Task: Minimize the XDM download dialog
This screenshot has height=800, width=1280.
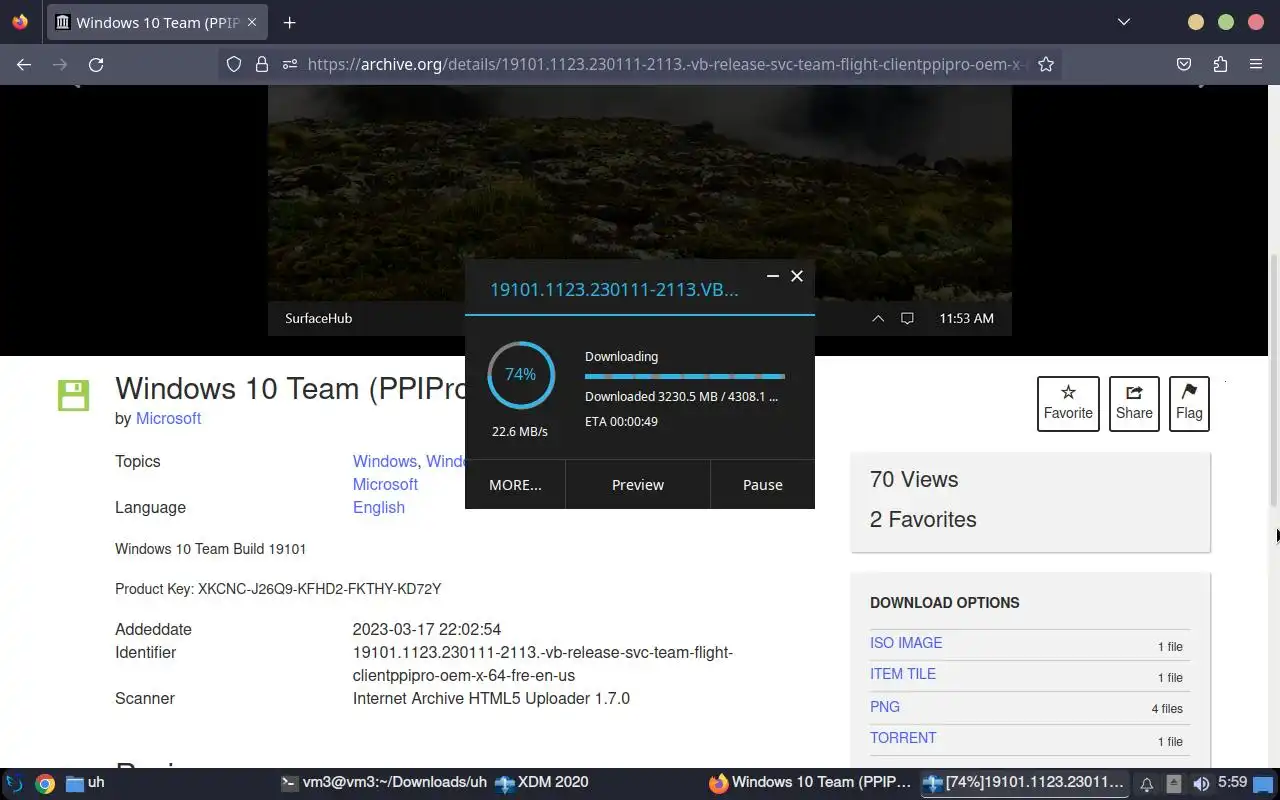Action: pos(772,276)
